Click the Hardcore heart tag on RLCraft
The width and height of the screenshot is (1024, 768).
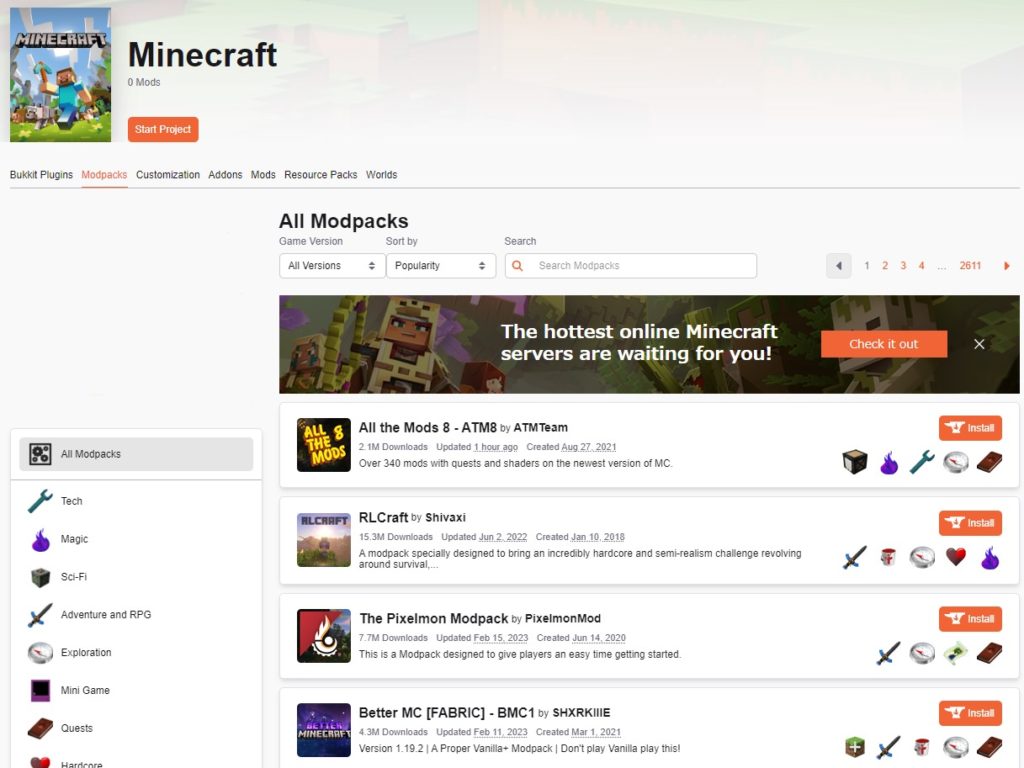[x=956, y=557]
